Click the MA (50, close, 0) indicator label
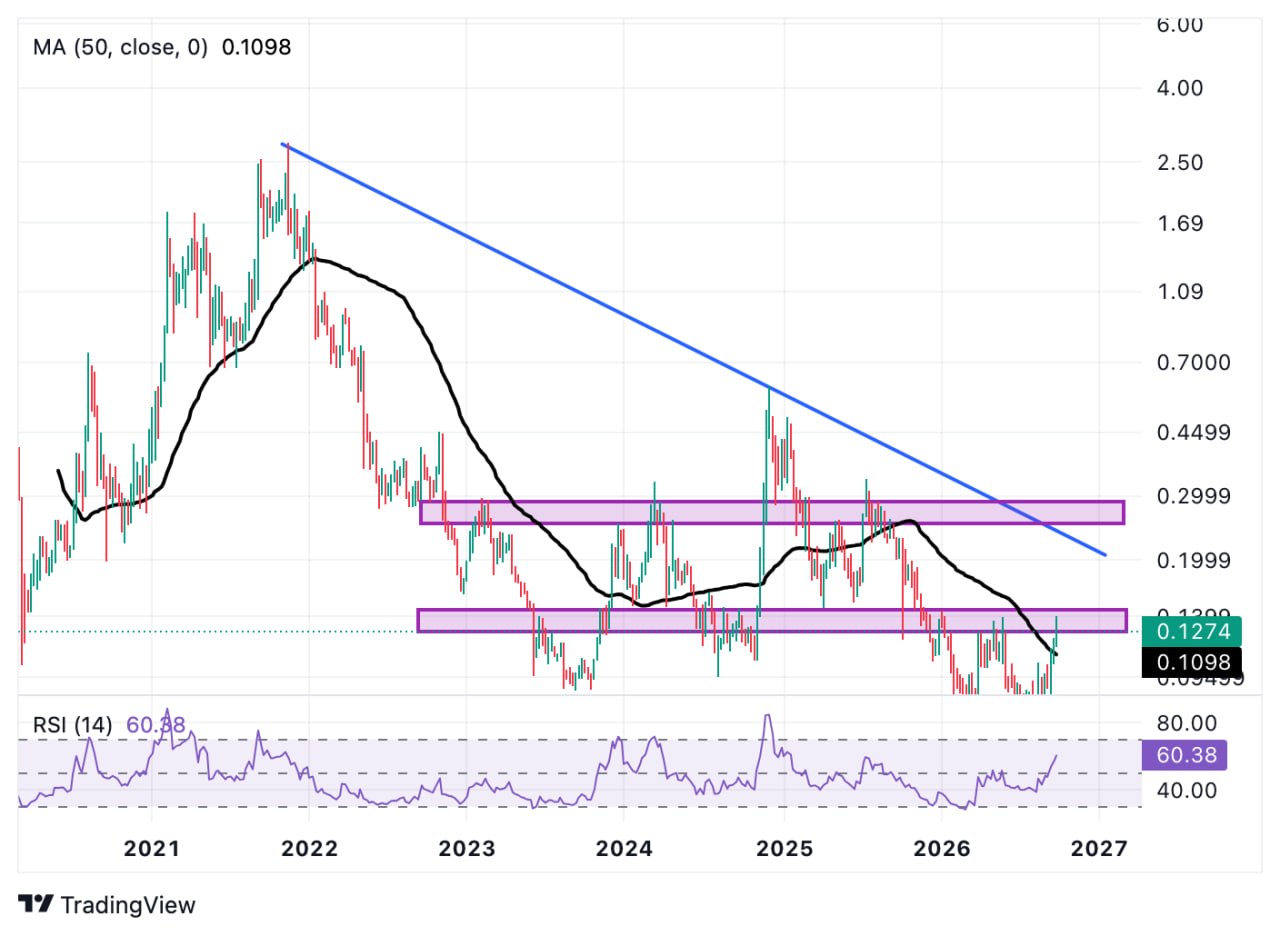The width and height of the screenshot is (1280, 936). coord(121,47)
